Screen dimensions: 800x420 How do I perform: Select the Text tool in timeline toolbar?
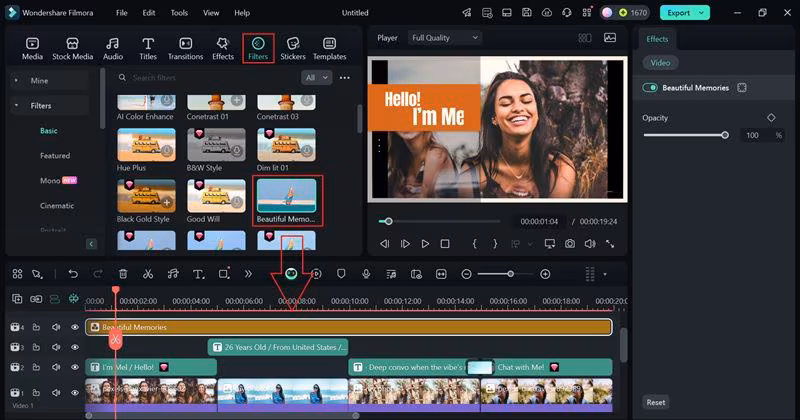pos(198,274)
